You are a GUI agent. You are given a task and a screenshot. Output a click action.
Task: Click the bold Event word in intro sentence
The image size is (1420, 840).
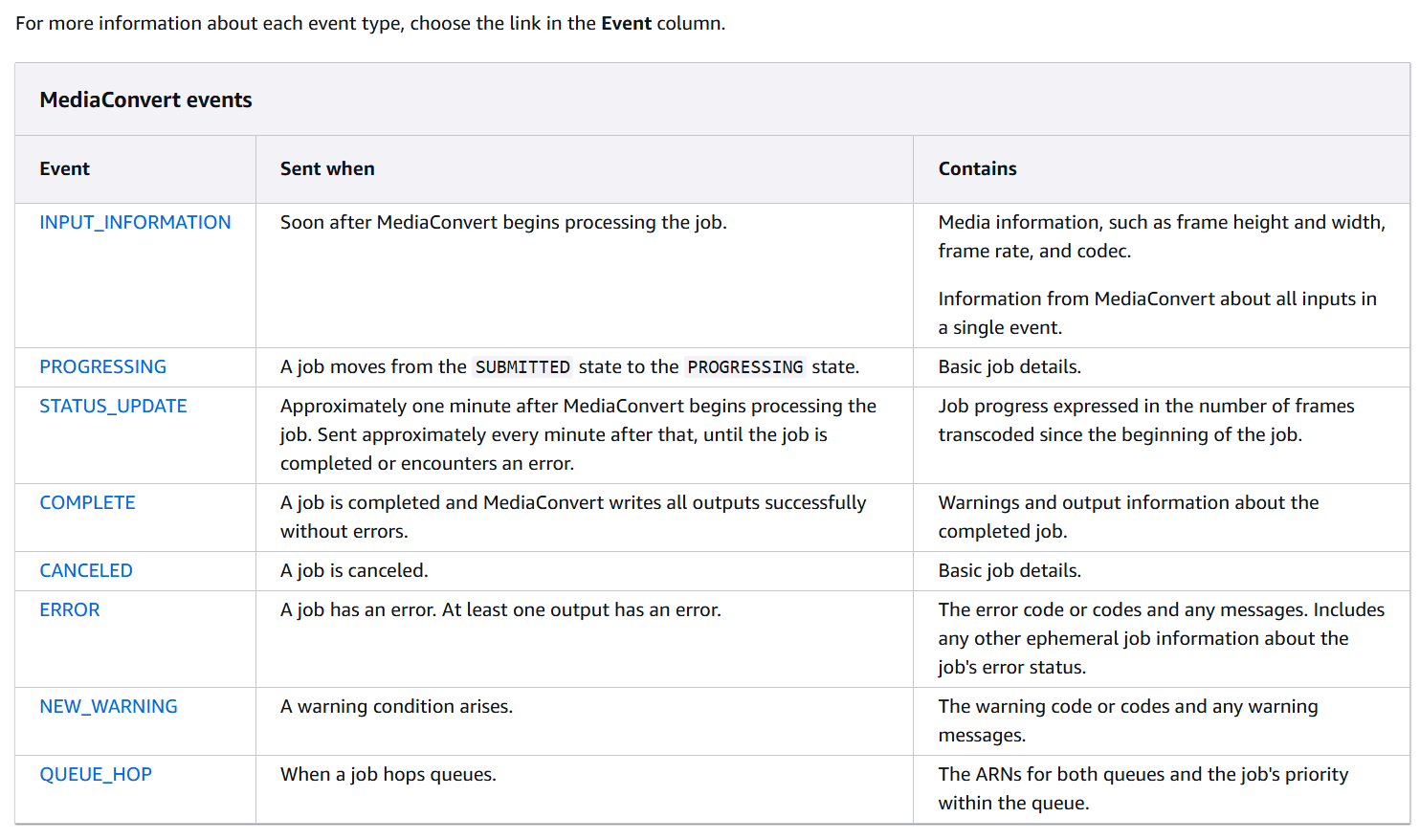pyautogui.click(x=626, y=23)
